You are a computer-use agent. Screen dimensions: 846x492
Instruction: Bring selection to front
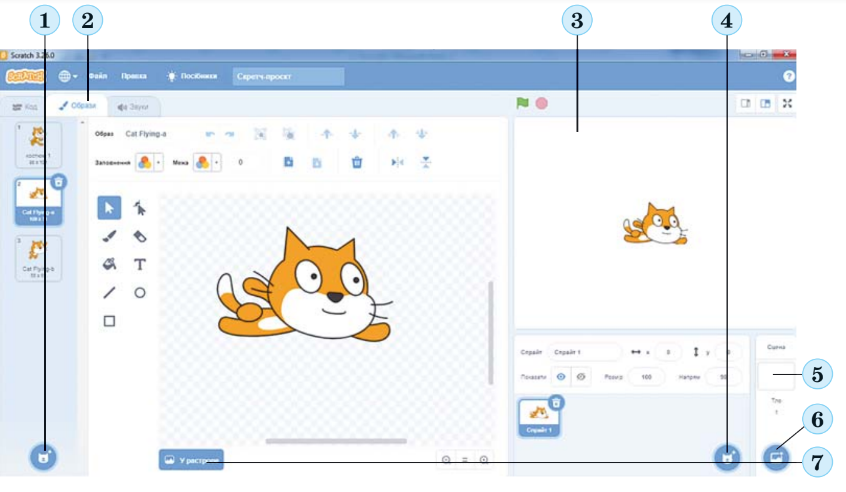click(x=393, y=134)
